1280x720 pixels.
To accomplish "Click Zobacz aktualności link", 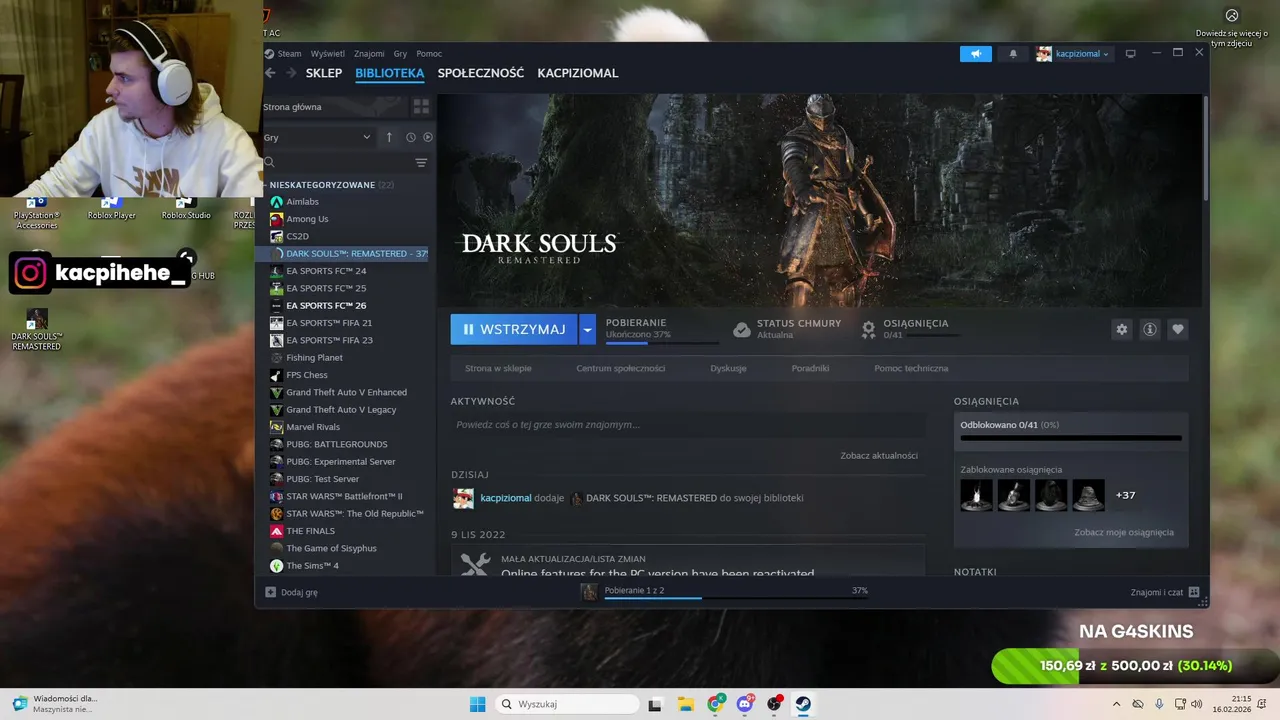I will point(879,455).
